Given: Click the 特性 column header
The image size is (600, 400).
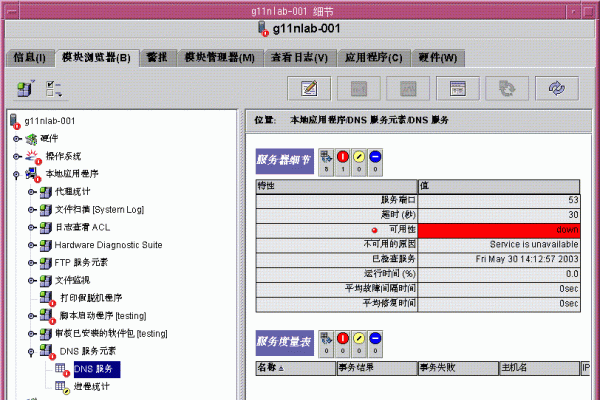Looking at the screenshot, I should click(337, 186).
